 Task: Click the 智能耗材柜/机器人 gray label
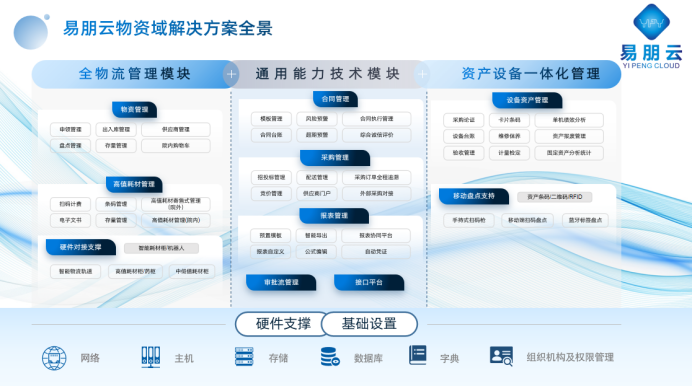coord(162,248)
